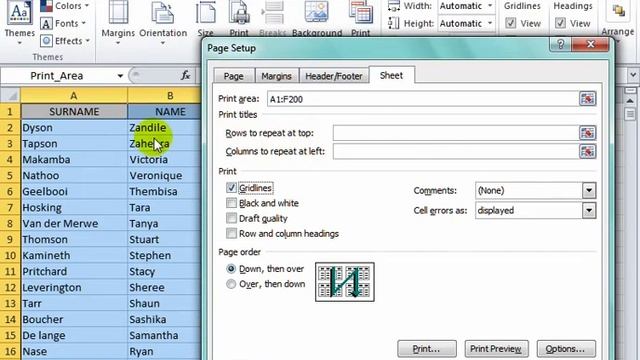Uncheck the Gridlines print checkbox
The height and width of the screenshot is (360, 640).
(x=231, y=188)
